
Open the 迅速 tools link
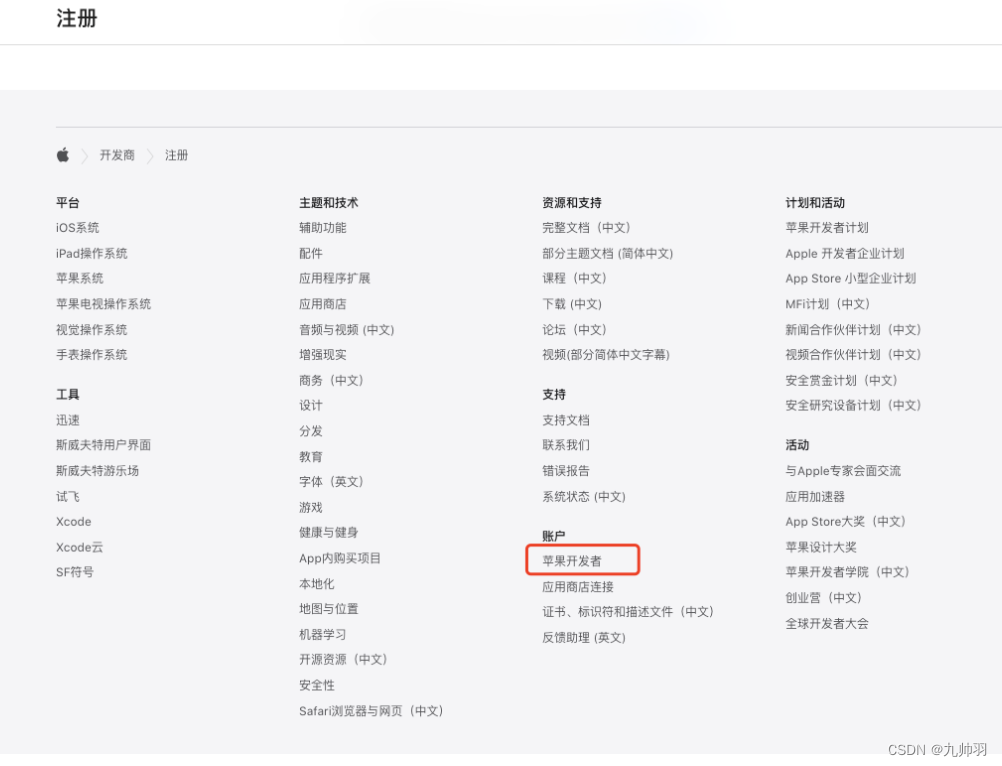point(68,420)
